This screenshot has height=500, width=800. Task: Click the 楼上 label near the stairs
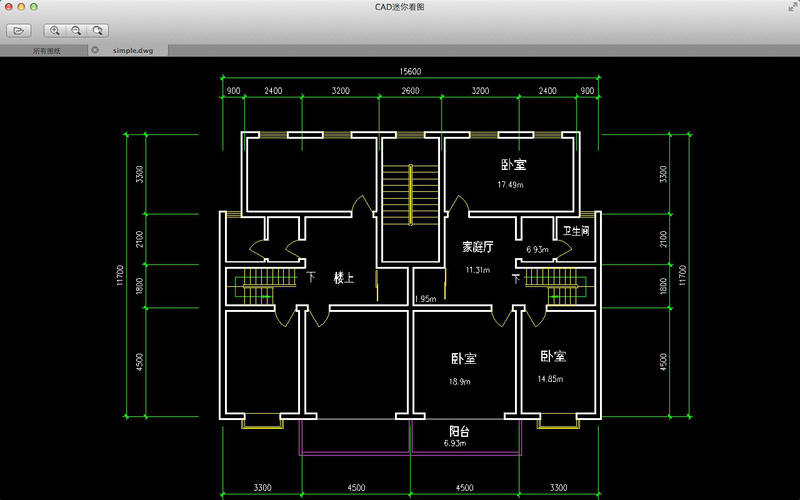344,278
